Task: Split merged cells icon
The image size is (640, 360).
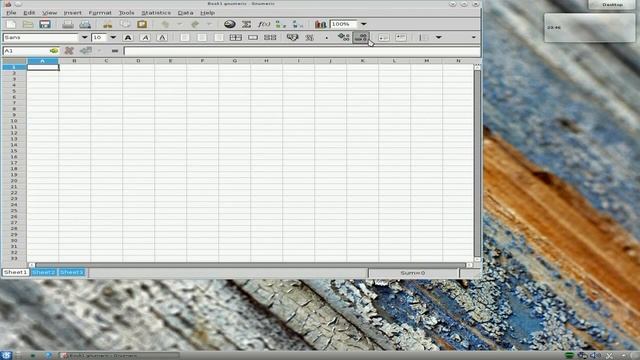Action: (270, 38)
